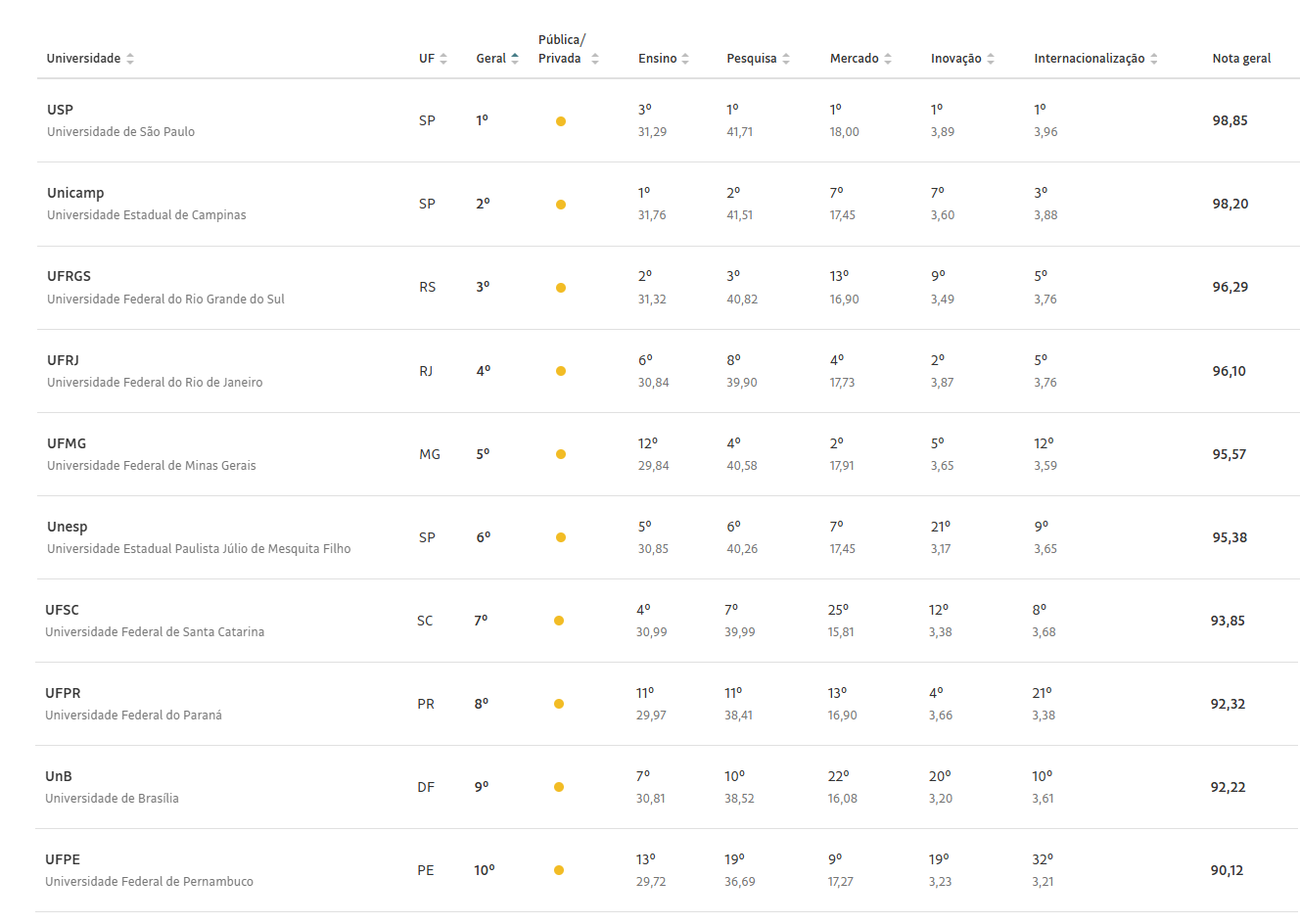Select the UFRGS university row title
1300x924 pixels.
click(x=69, y=276)
